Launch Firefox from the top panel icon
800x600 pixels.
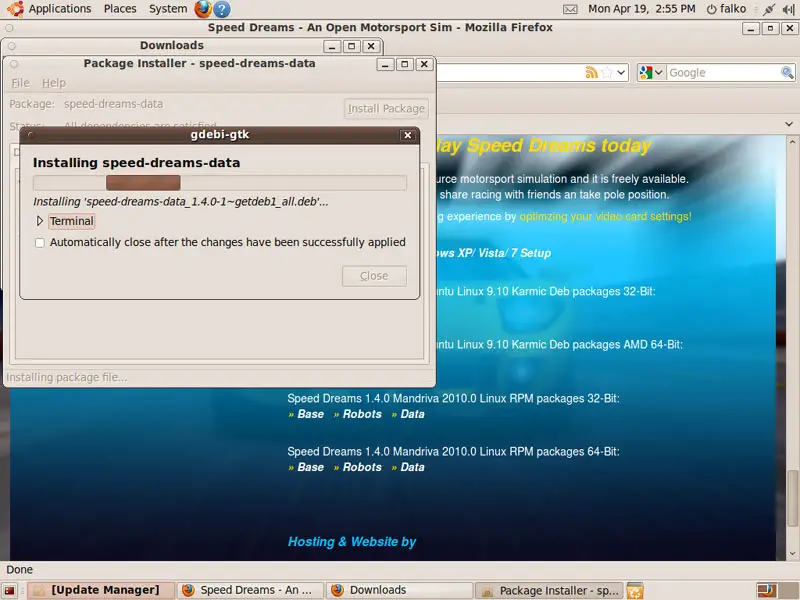(203, 9)
